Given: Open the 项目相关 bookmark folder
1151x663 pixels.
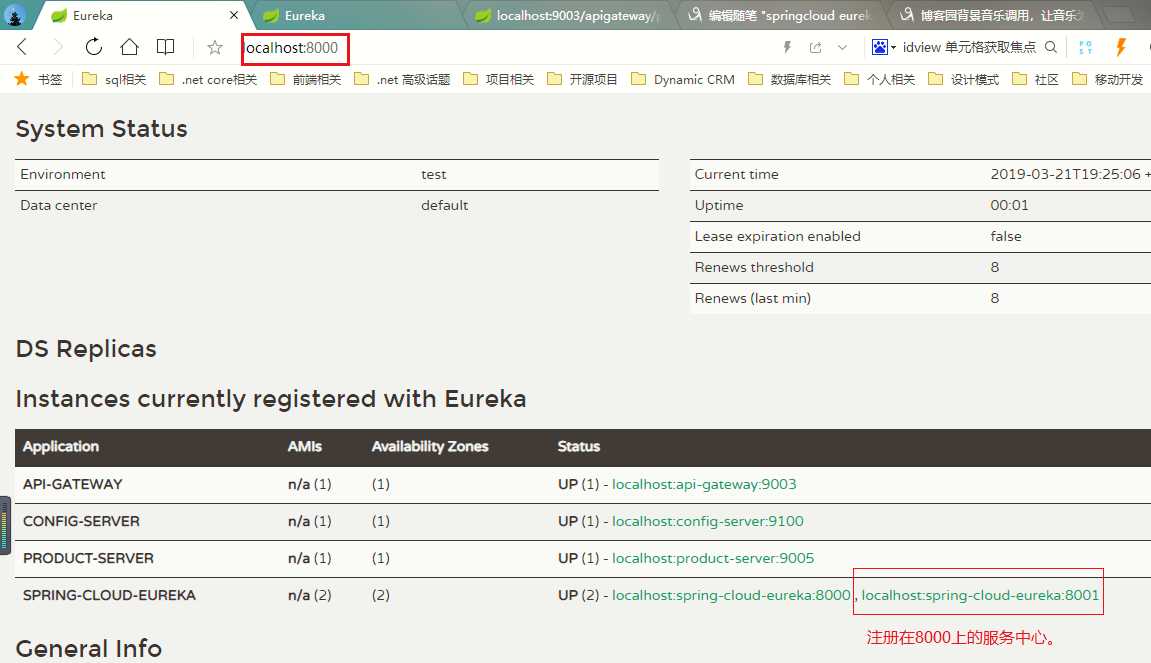Looking at the screenshot, I should click(x=498, y=79).
